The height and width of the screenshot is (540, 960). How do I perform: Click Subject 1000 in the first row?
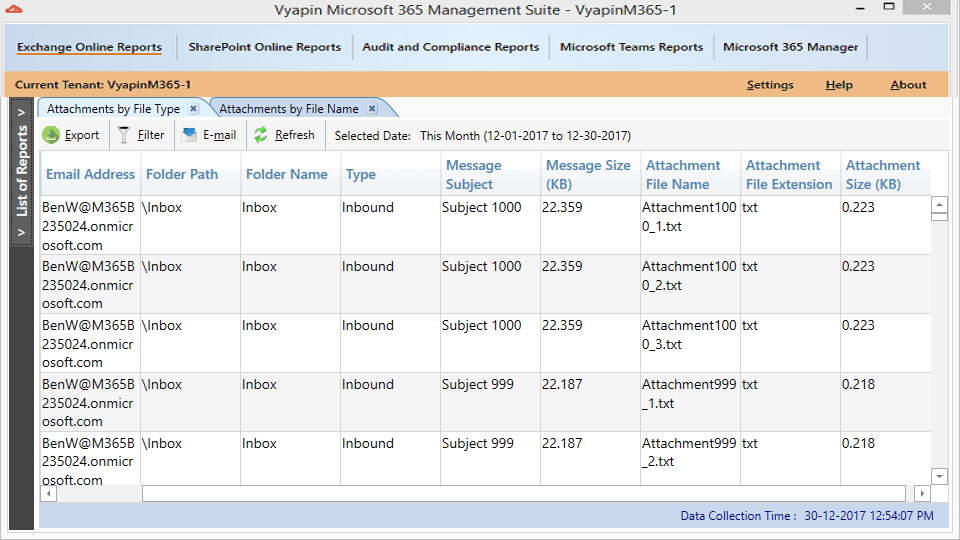[x=481, y=208]
